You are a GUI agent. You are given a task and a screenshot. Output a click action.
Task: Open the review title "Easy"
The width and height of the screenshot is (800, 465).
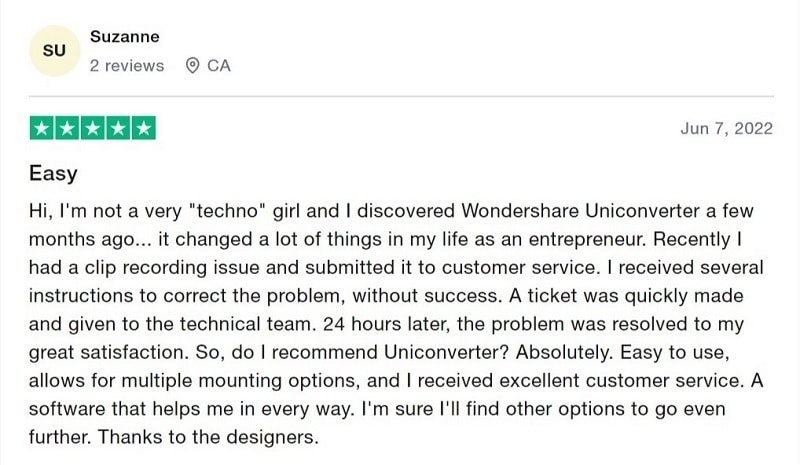[x=53, y=173]
